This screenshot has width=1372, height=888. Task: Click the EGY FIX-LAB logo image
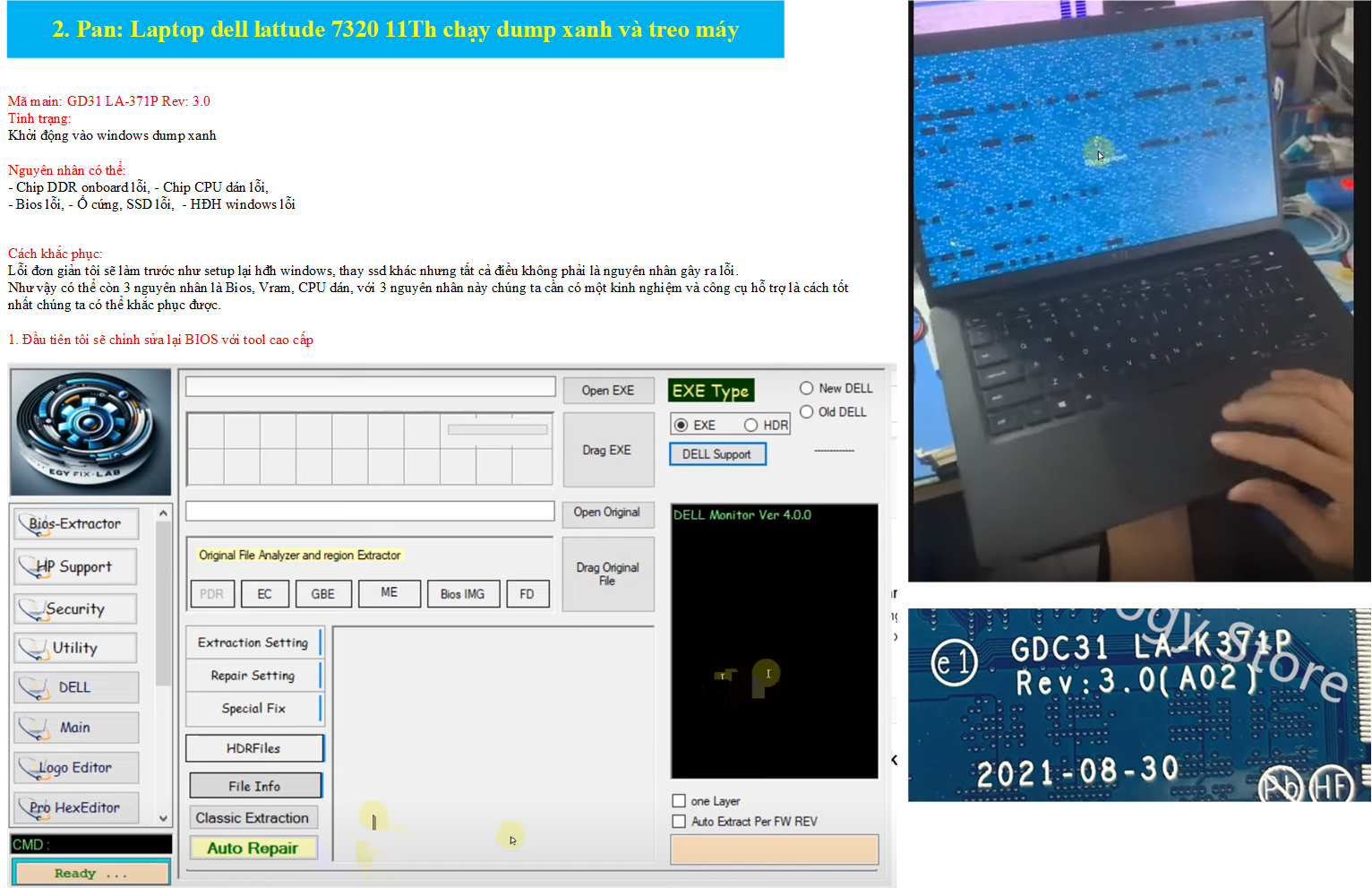pyautogui.click(x=90, y=432)
